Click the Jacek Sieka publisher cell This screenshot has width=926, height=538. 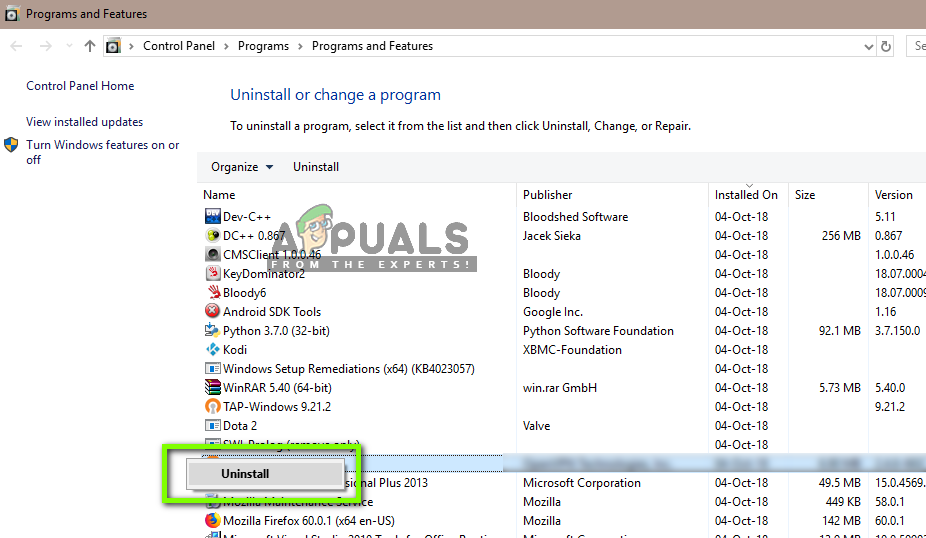pyautogui.click(x=552, y=236)
